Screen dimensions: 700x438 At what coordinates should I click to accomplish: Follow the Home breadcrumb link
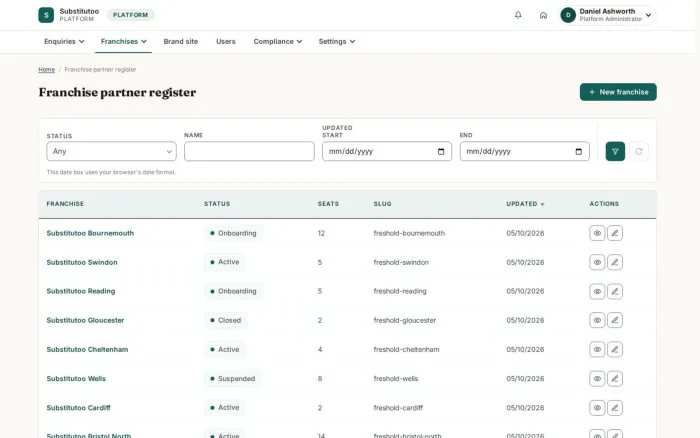click(x=46, y=70)
